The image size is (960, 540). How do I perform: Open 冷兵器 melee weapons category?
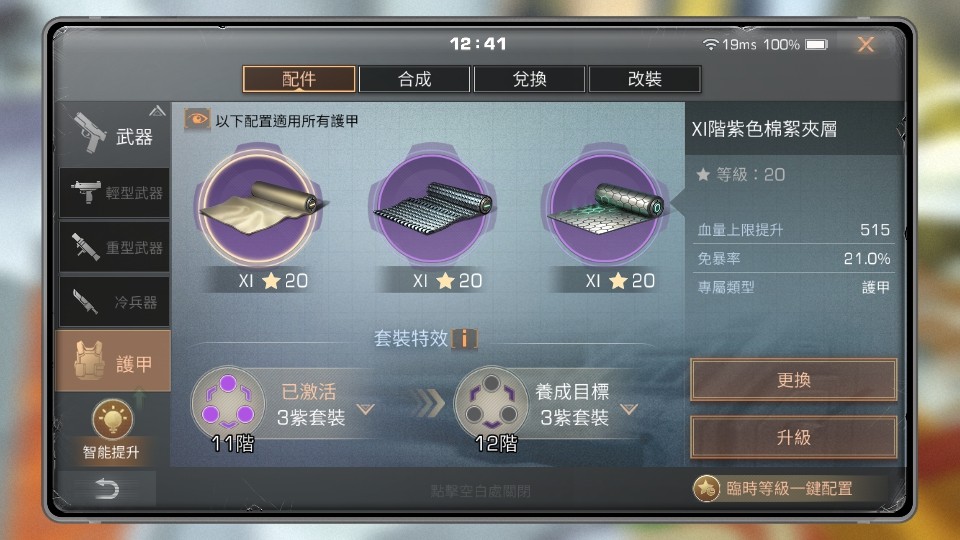tap(114, 301)
